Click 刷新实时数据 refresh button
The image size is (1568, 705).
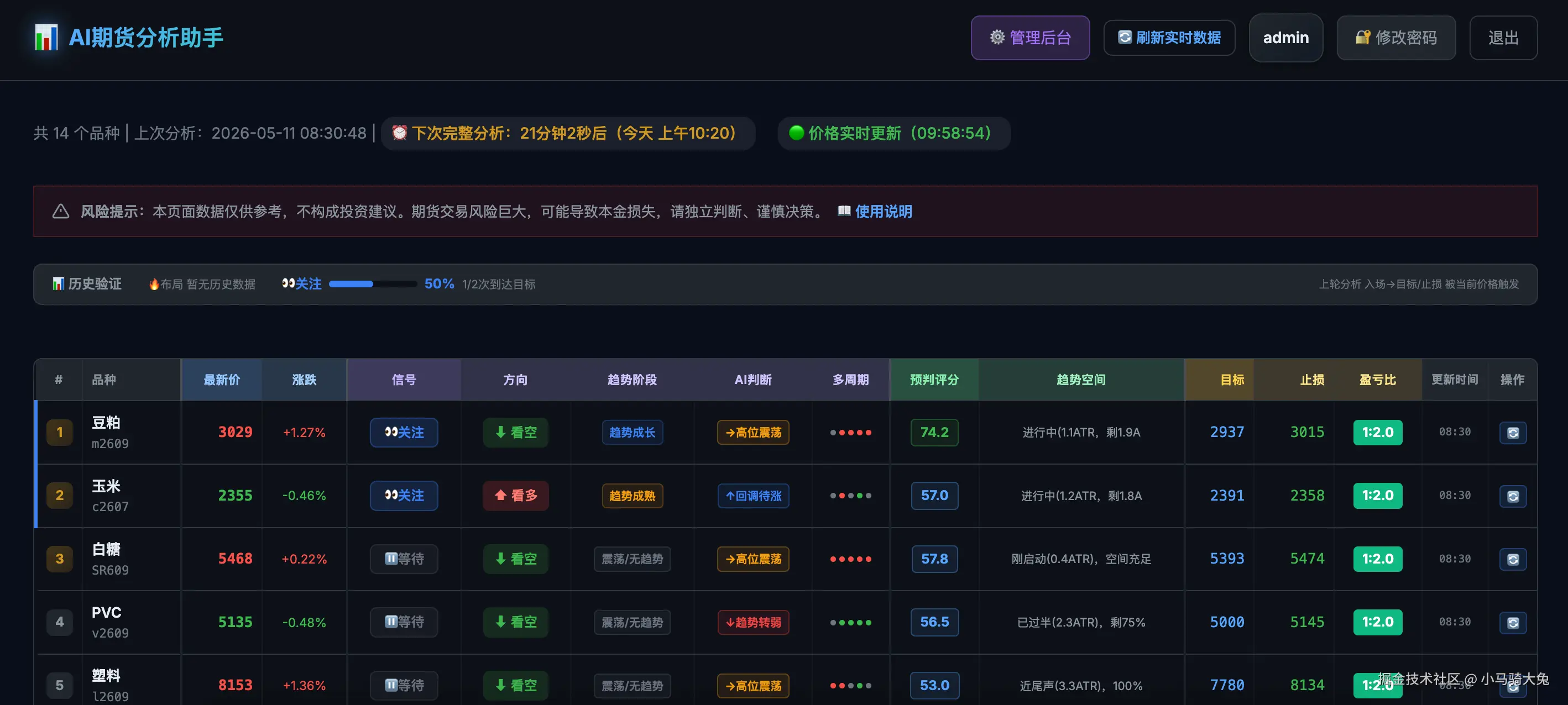coord(1169,38)
